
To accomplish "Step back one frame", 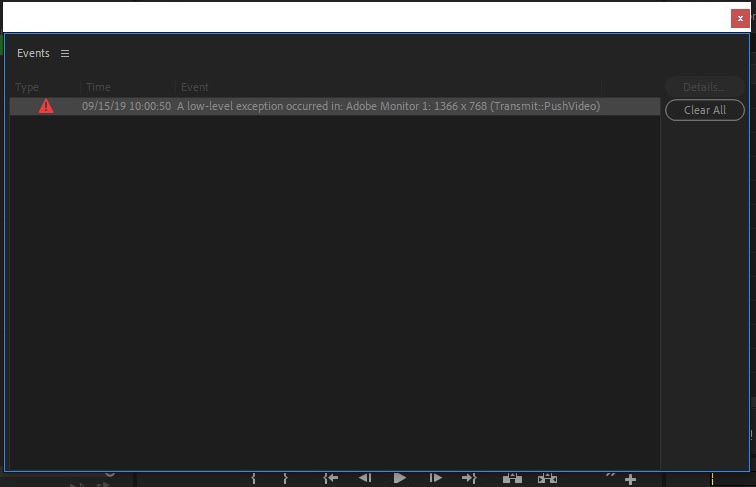I will point(365,478).
